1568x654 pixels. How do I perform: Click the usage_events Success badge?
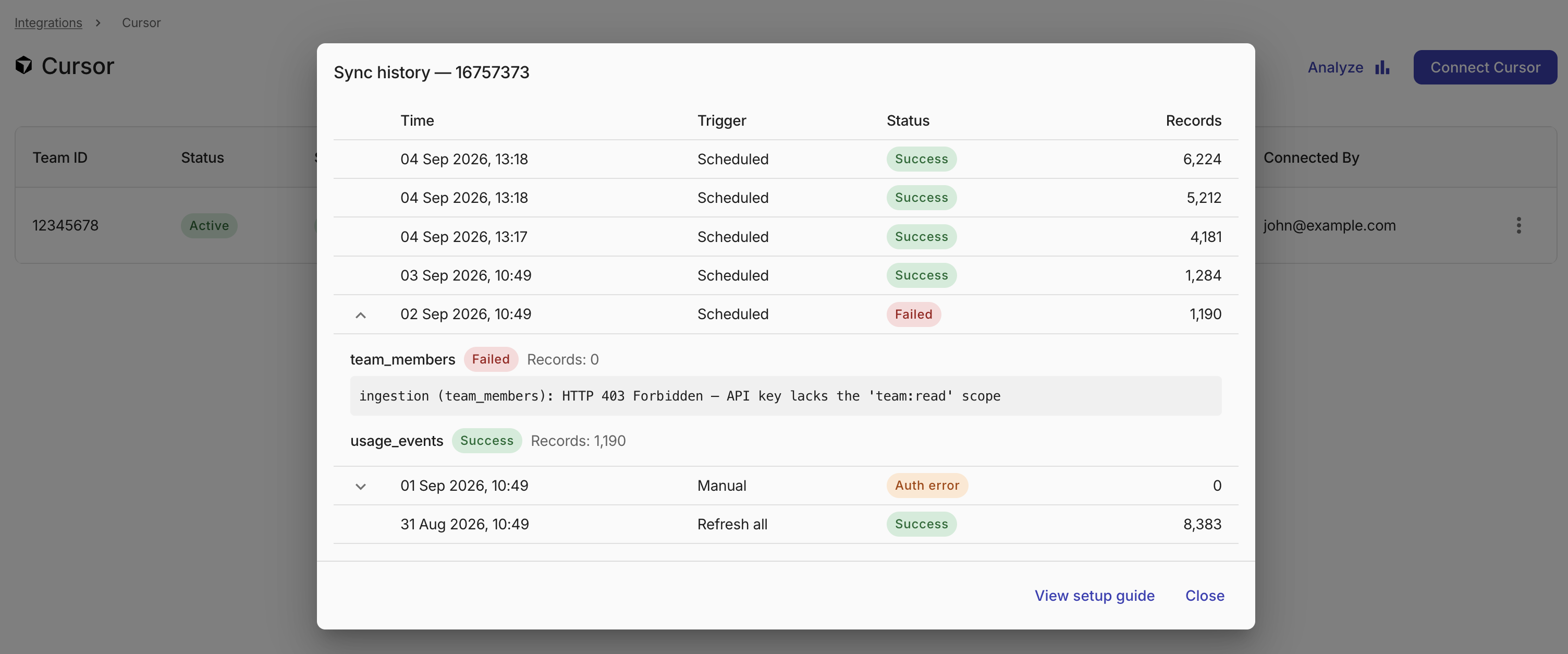(x=486, y=440)
